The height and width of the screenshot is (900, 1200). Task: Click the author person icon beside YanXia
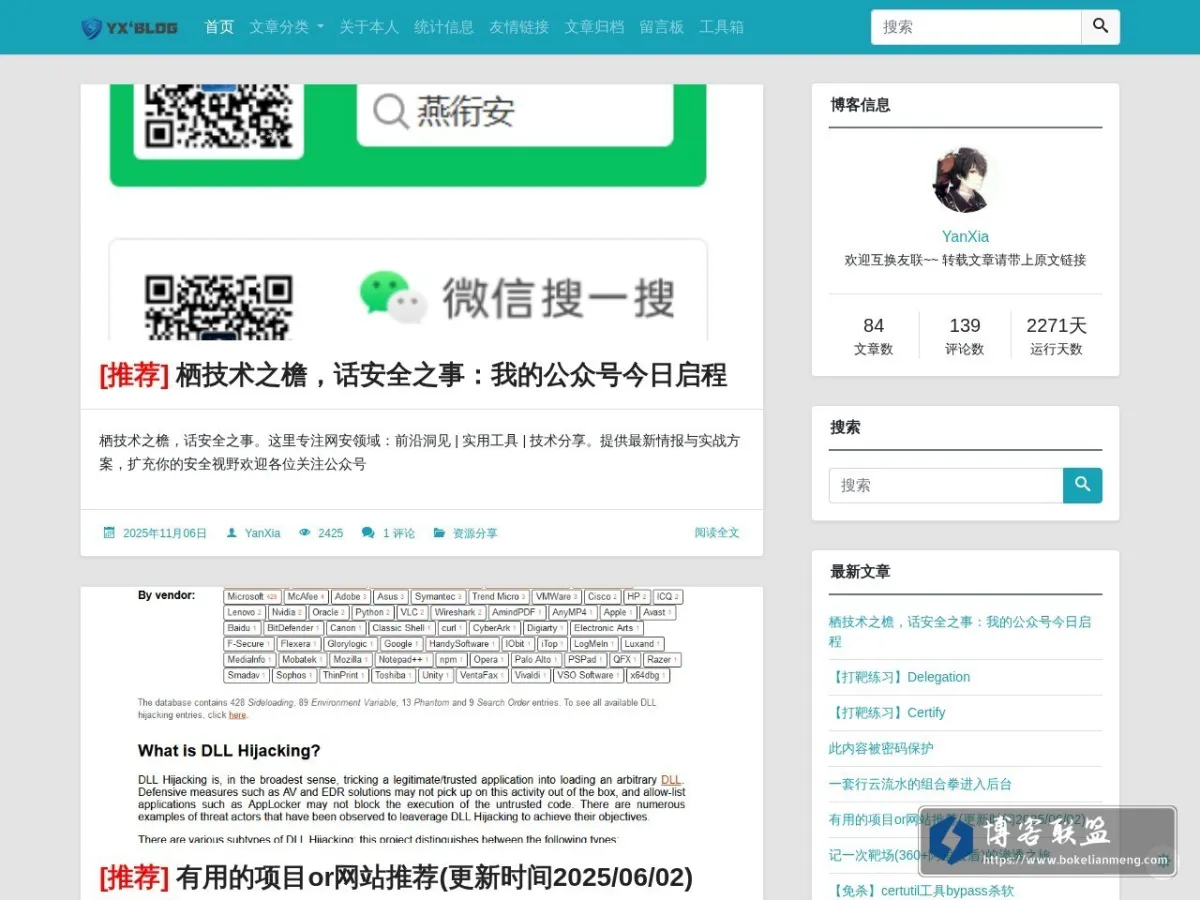[232, 533]
